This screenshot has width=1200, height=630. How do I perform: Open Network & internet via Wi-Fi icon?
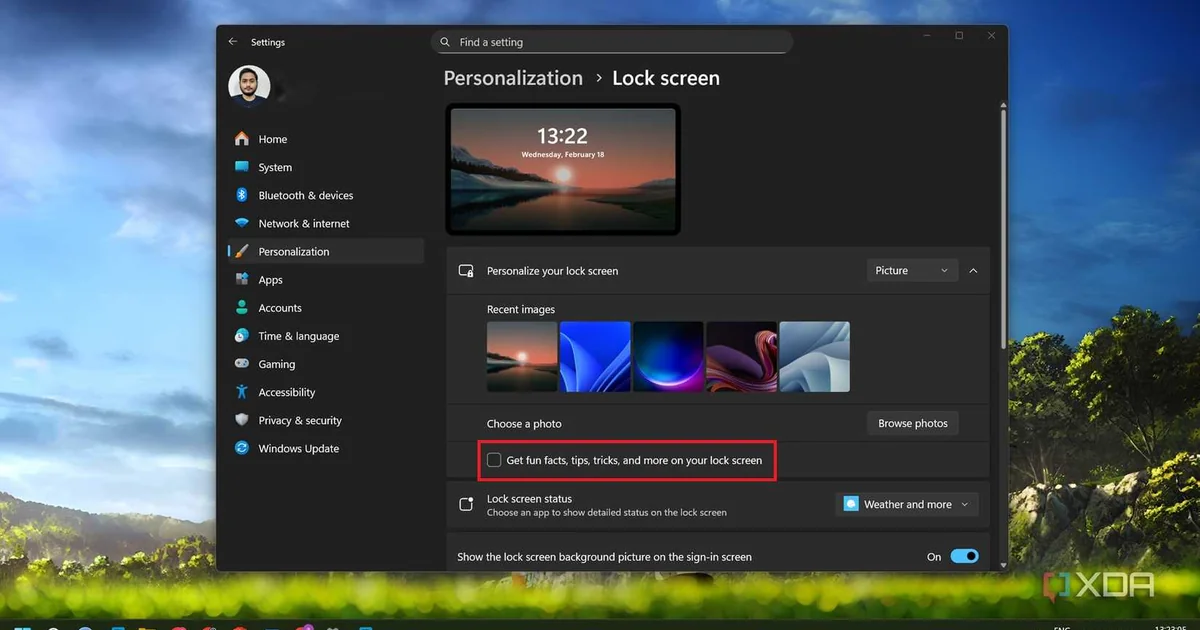click(x=242, y=223)
